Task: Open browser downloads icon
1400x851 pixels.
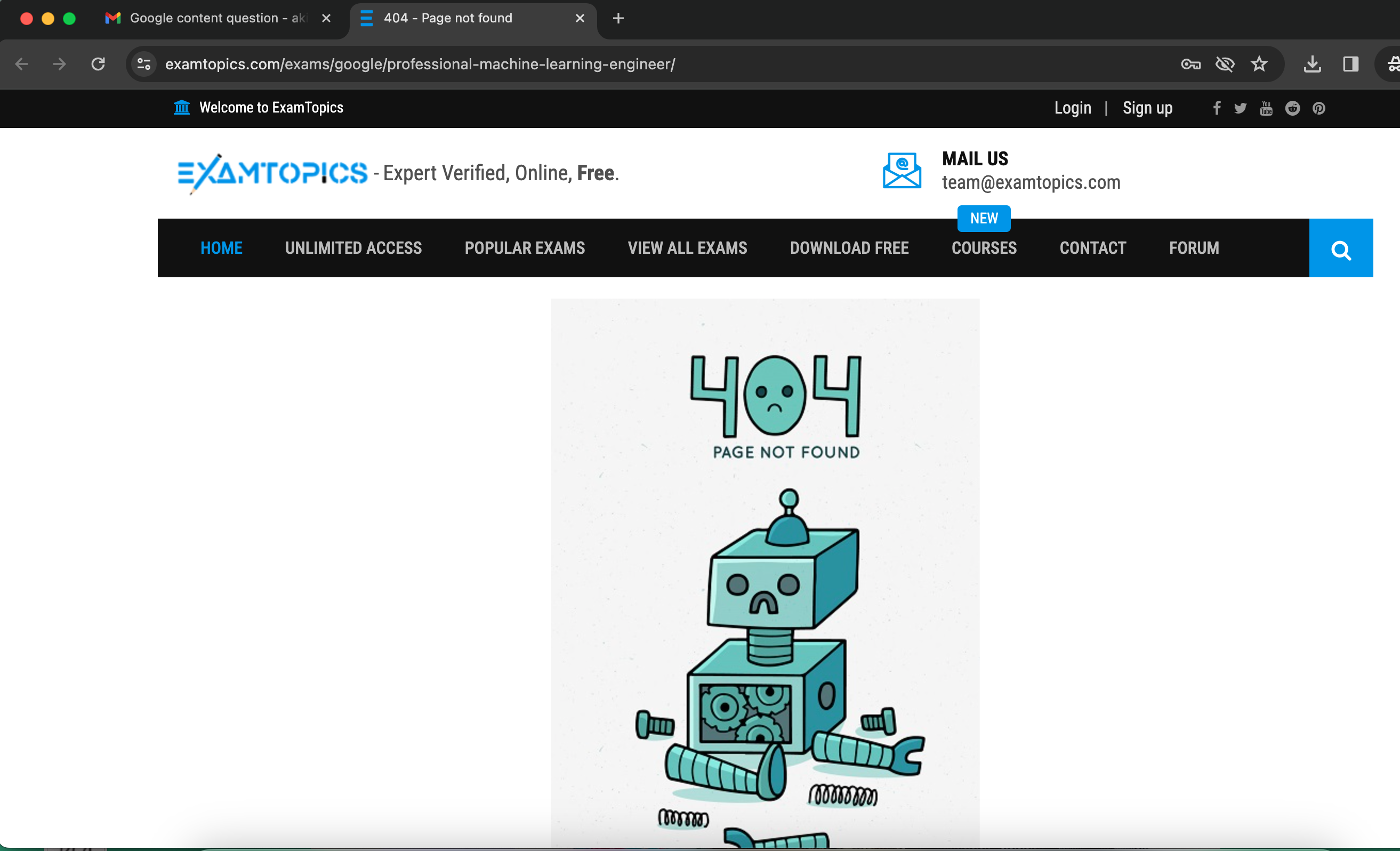Action: tap(1312, 64)
